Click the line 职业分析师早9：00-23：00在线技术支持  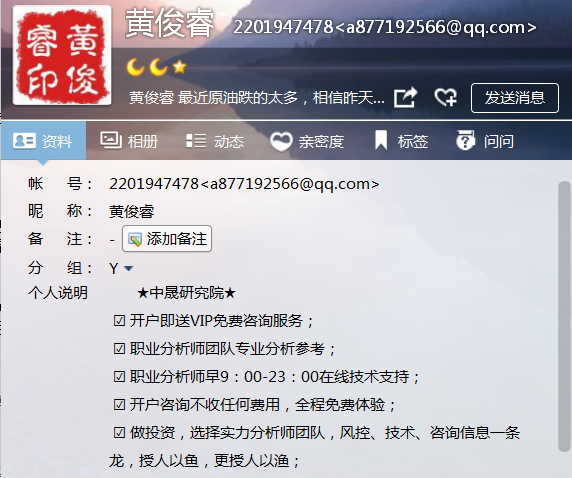click(267, 377)
